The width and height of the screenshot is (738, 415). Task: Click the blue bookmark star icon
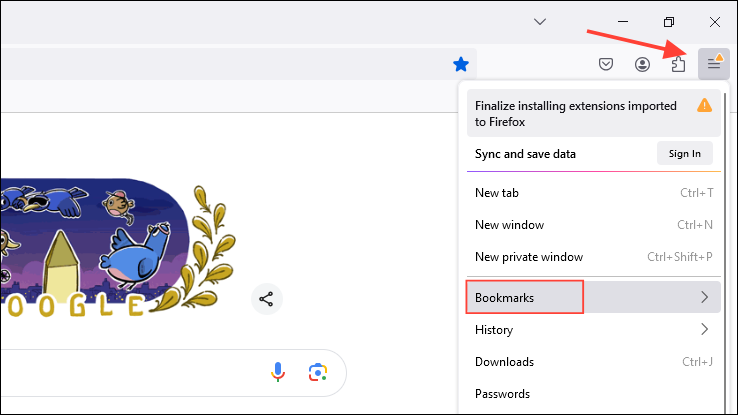point(460,64)
